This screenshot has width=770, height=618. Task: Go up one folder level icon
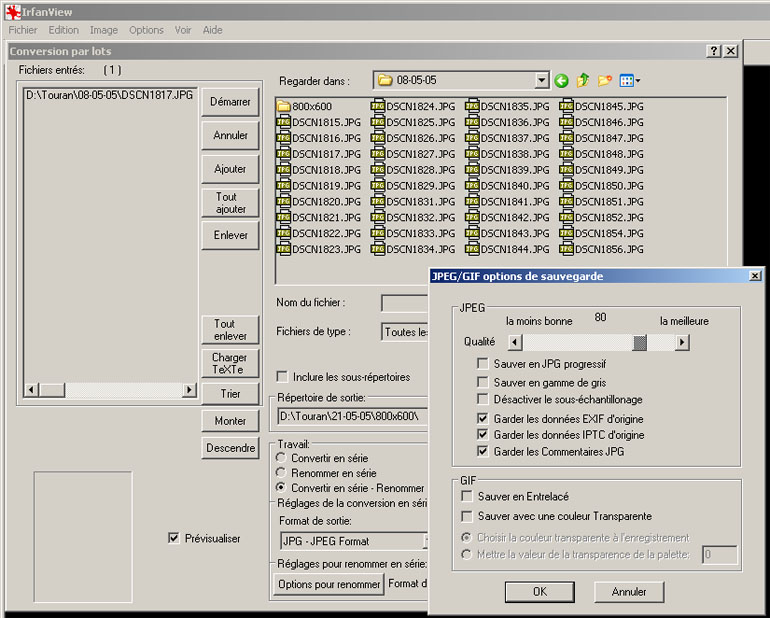point(583,80)
